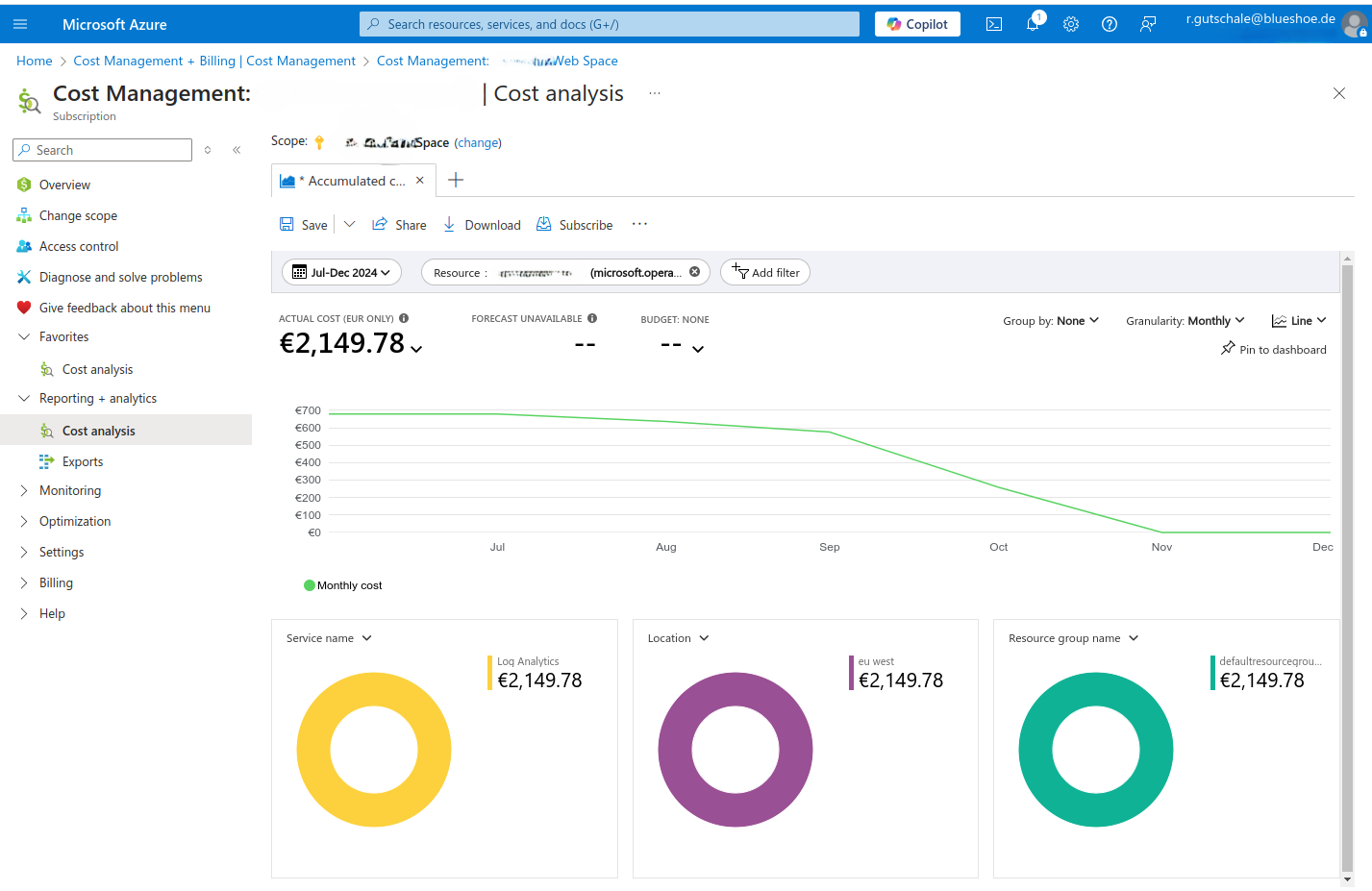Open the Help question mark icon
Viewport: 1372px width, 891px height.
click(1110, 23)
